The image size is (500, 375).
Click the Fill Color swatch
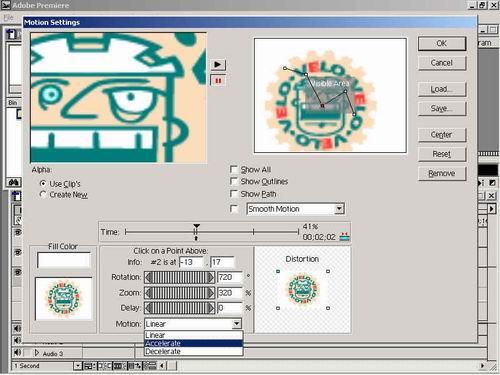(64, 260)
